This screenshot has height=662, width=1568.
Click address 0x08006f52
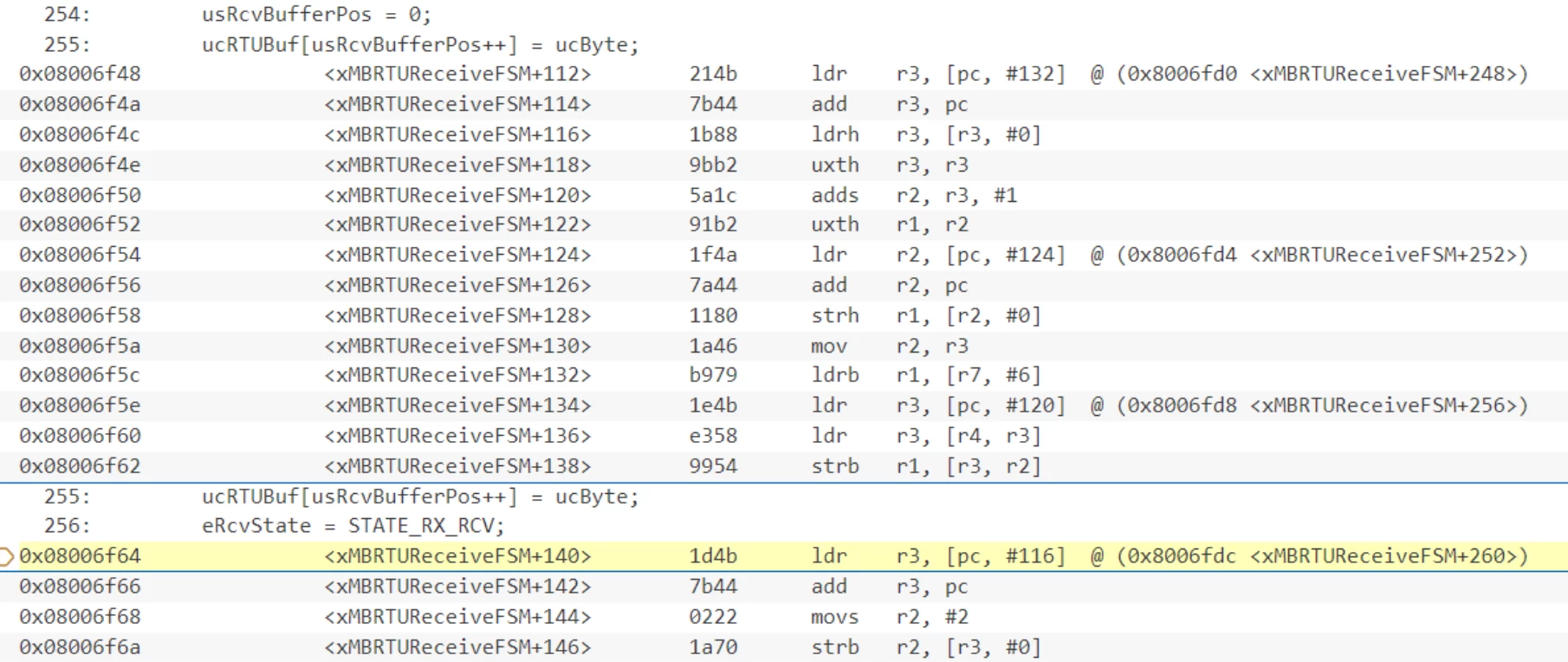click(80, 225)
